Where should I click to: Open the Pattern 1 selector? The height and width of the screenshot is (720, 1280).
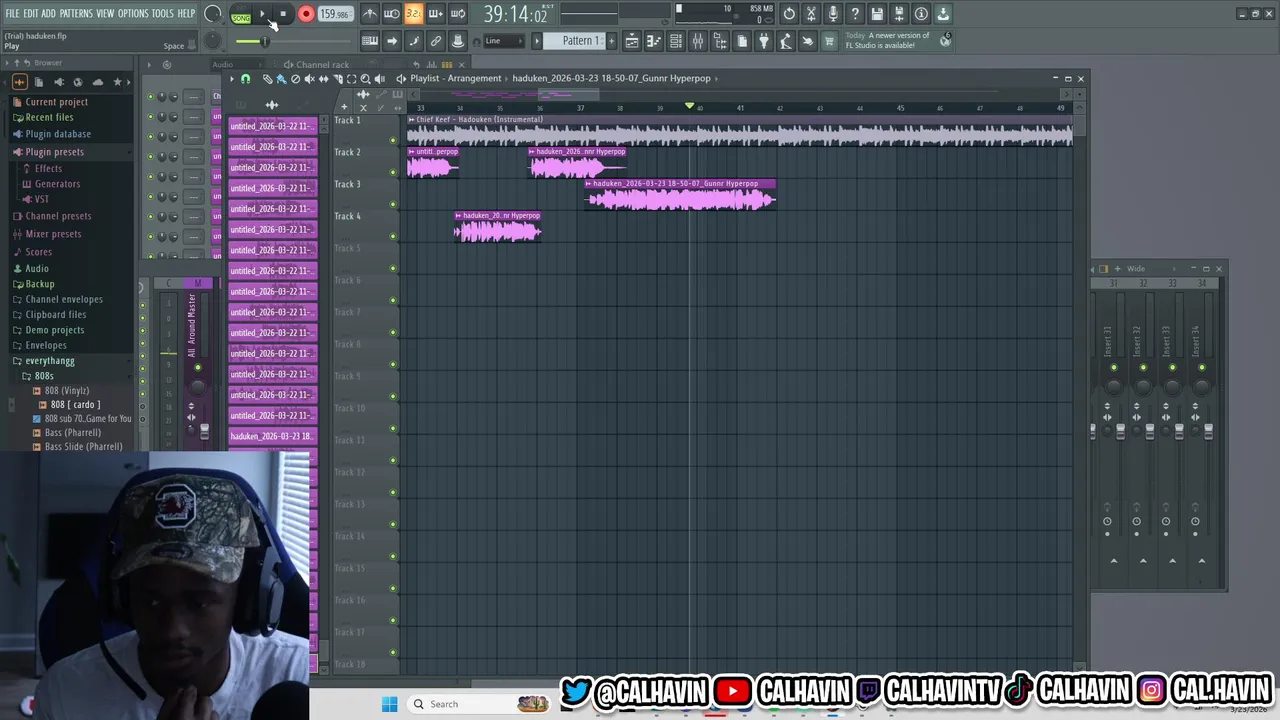pyautogui.click(x=573, y=41)
